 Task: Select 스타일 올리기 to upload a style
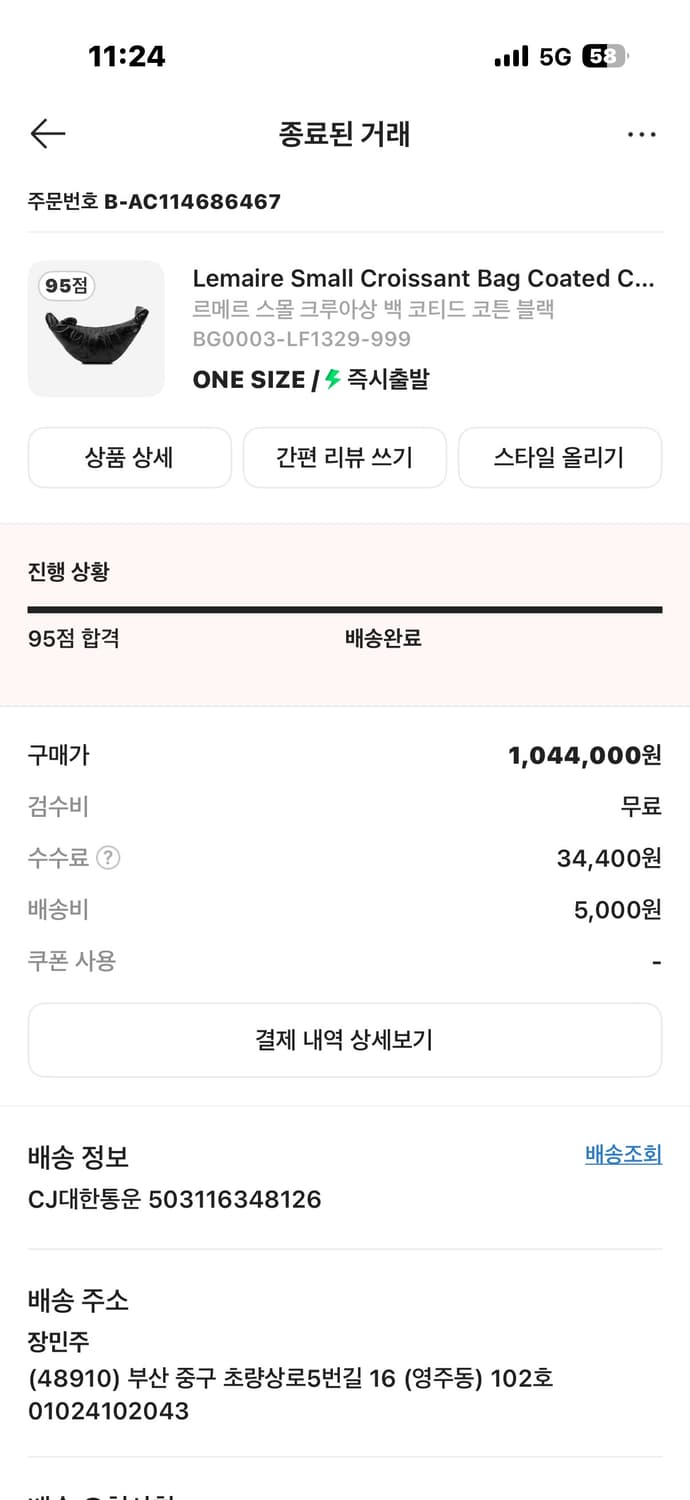click(559, 457)
